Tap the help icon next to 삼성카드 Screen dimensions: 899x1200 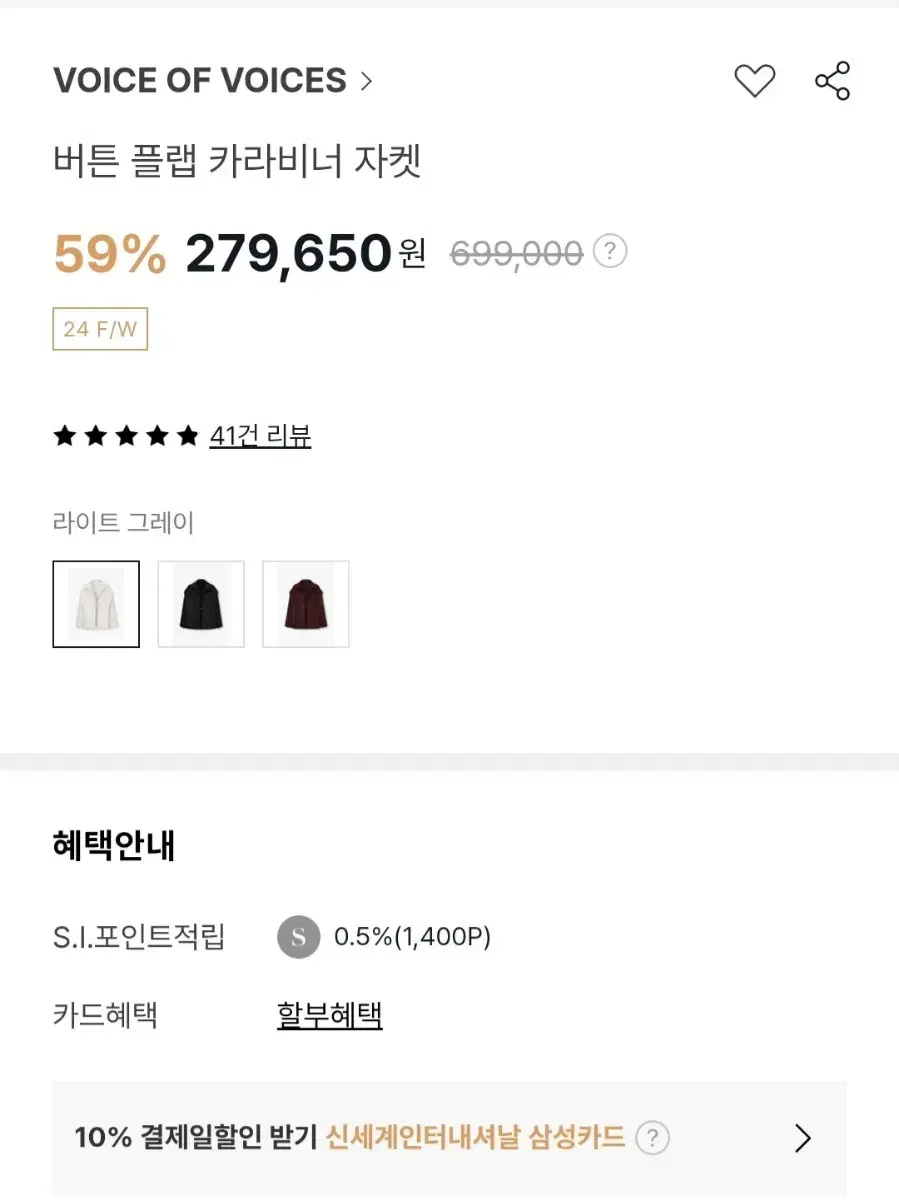click(x=652, y=1138)
